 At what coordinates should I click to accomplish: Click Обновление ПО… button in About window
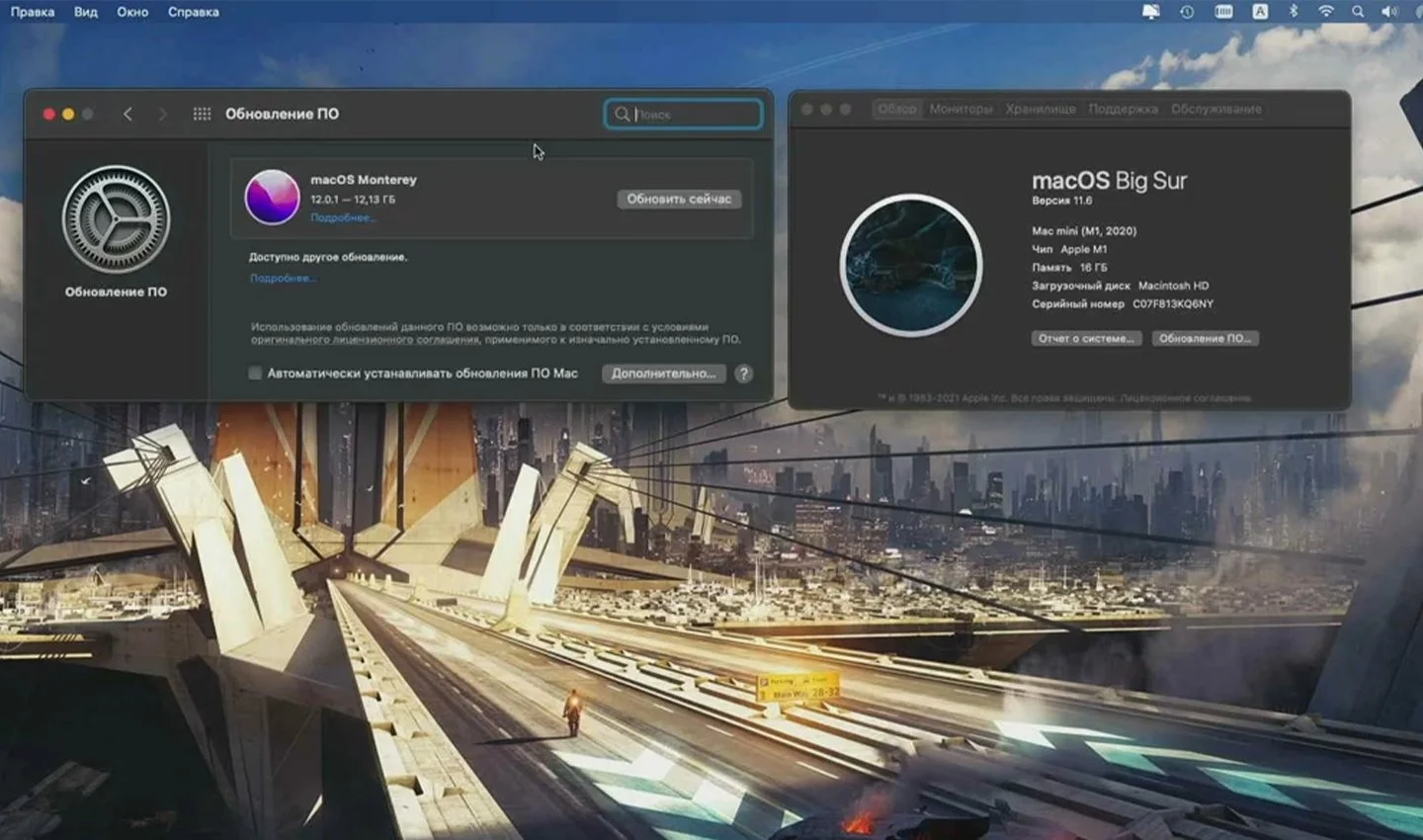pyautogui.click(x=1205, y=338)
